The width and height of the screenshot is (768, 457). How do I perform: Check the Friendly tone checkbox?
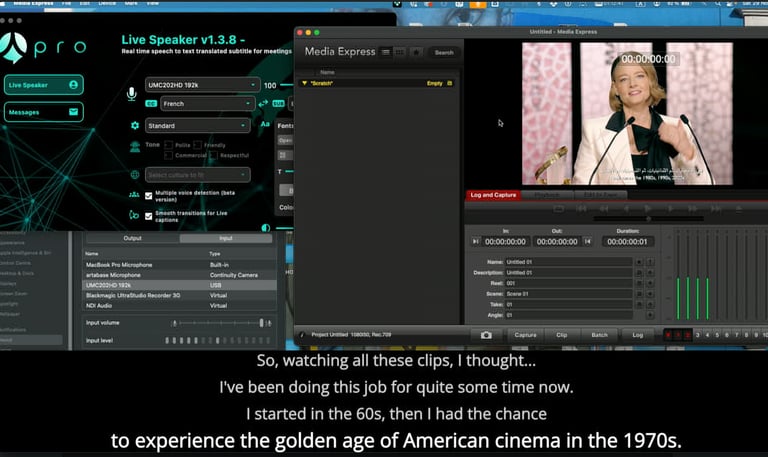pyautogui.click(x=197, y=145)
